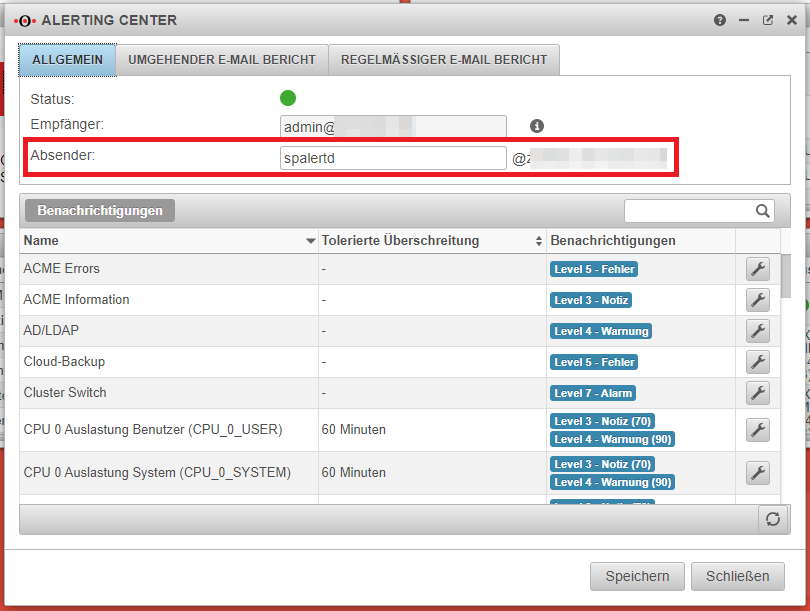Focus the notifications search field
The image size is (810, 611).
pyautogui.click(x=688, y=211)
